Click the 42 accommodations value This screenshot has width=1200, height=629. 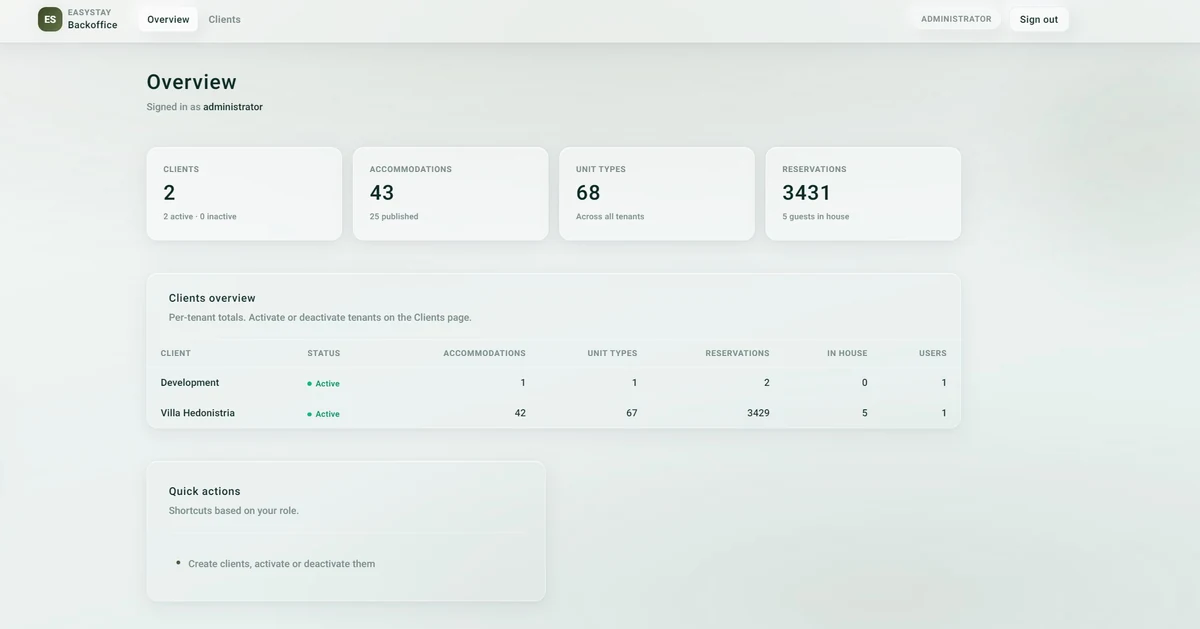[520, 413]
